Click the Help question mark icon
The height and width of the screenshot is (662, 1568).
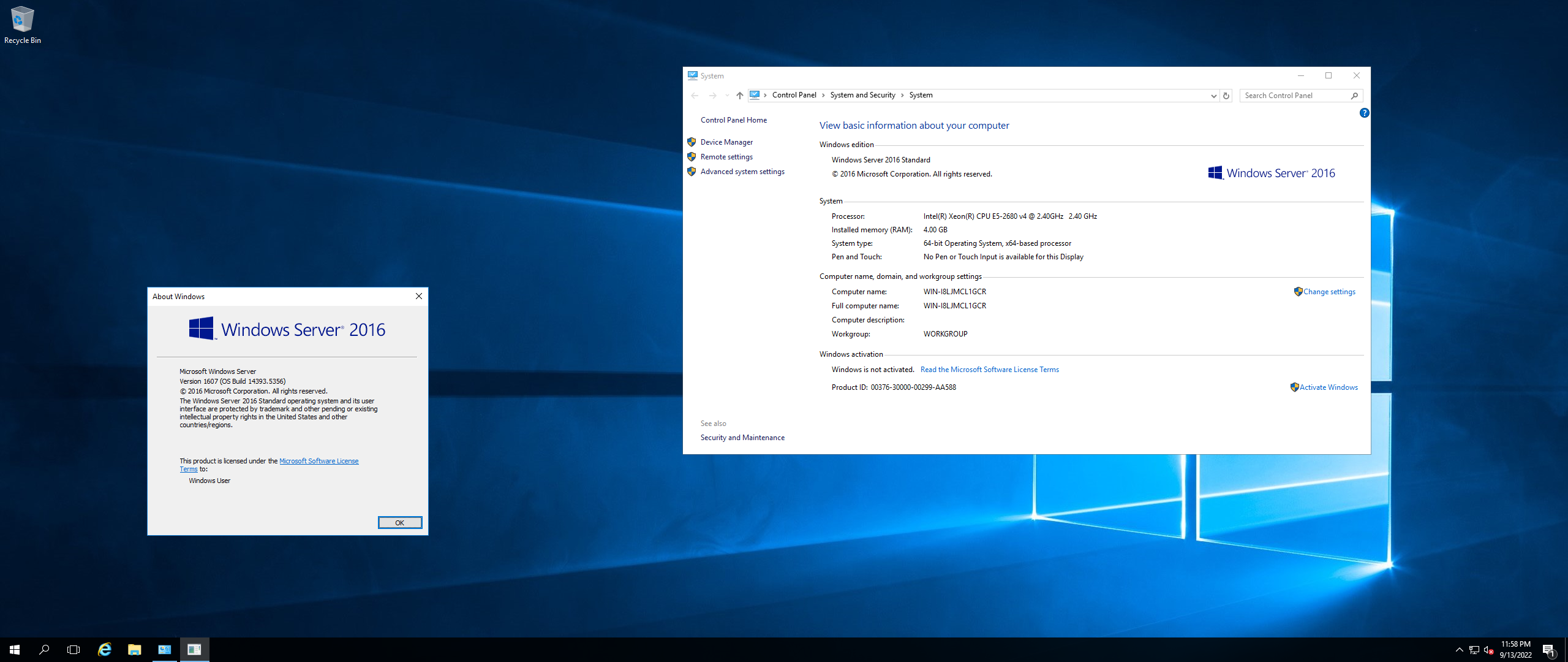click(1364, 113)
